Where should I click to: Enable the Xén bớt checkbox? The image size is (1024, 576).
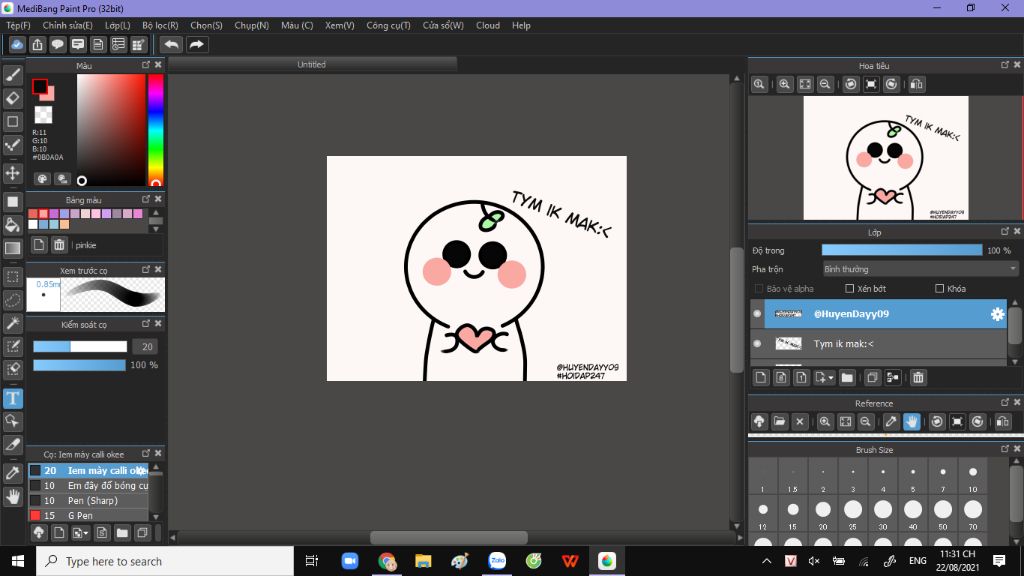point(849,289)
